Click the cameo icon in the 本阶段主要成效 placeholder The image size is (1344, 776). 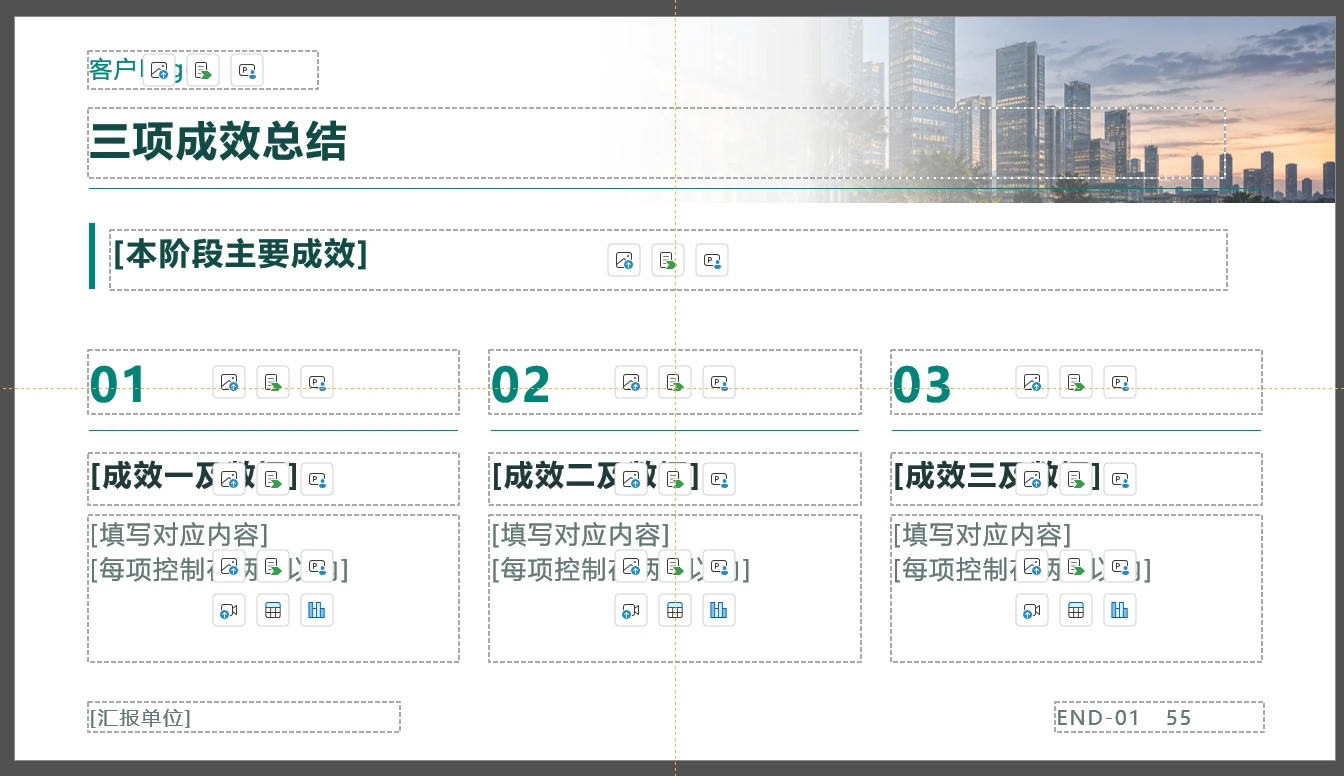pos(712,260)
